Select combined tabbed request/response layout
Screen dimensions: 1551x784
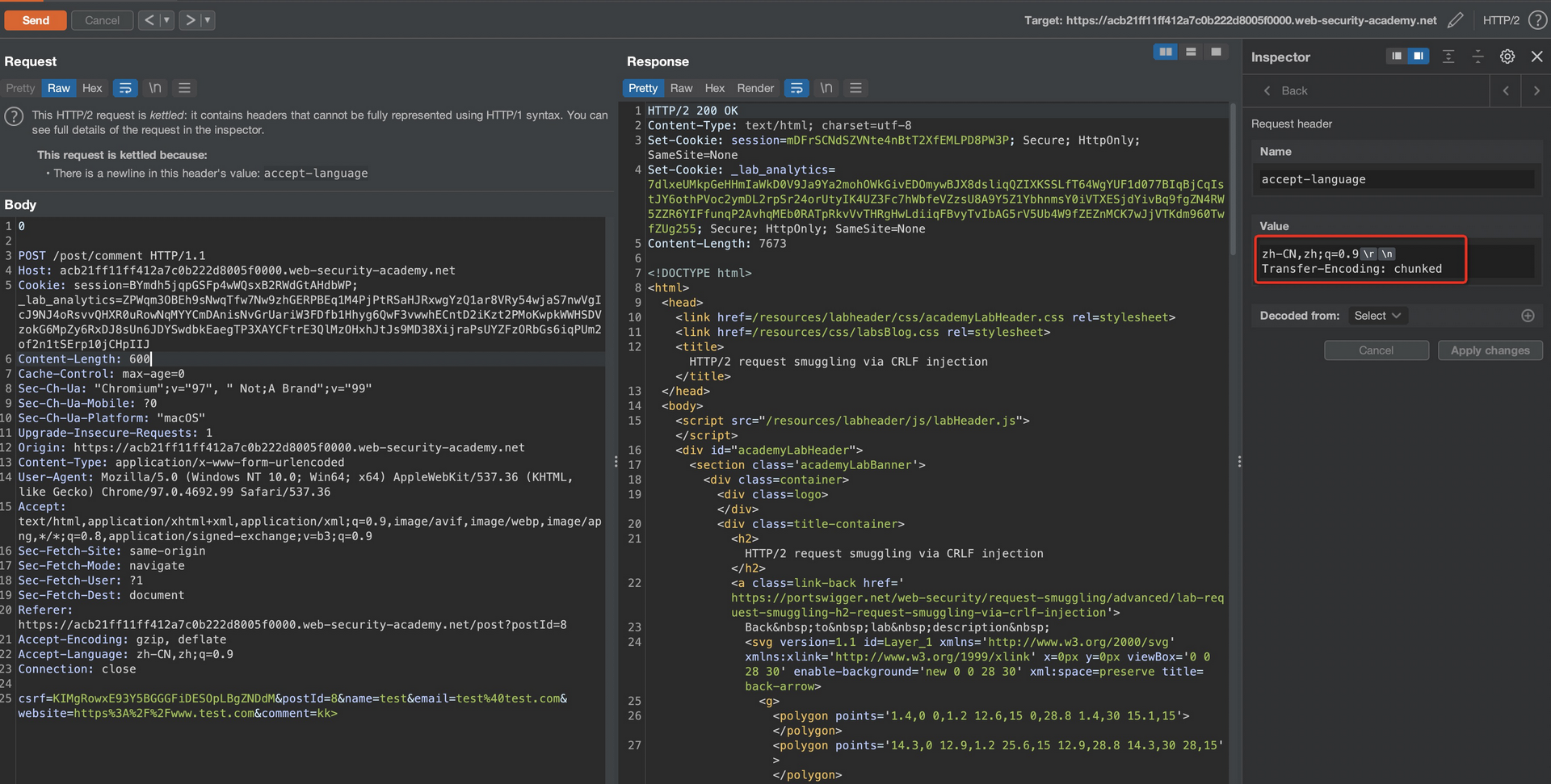(x=1216, y=52)
